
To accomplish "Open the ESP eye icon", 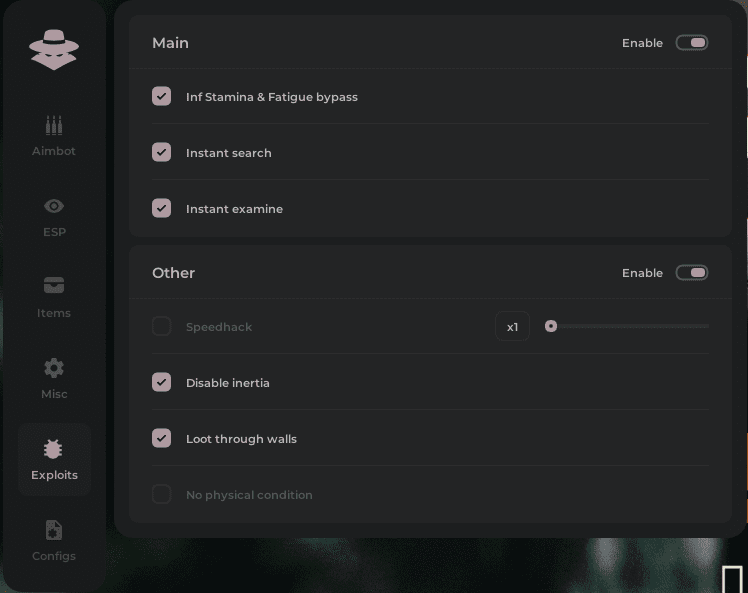I will (x=54, y=206).
